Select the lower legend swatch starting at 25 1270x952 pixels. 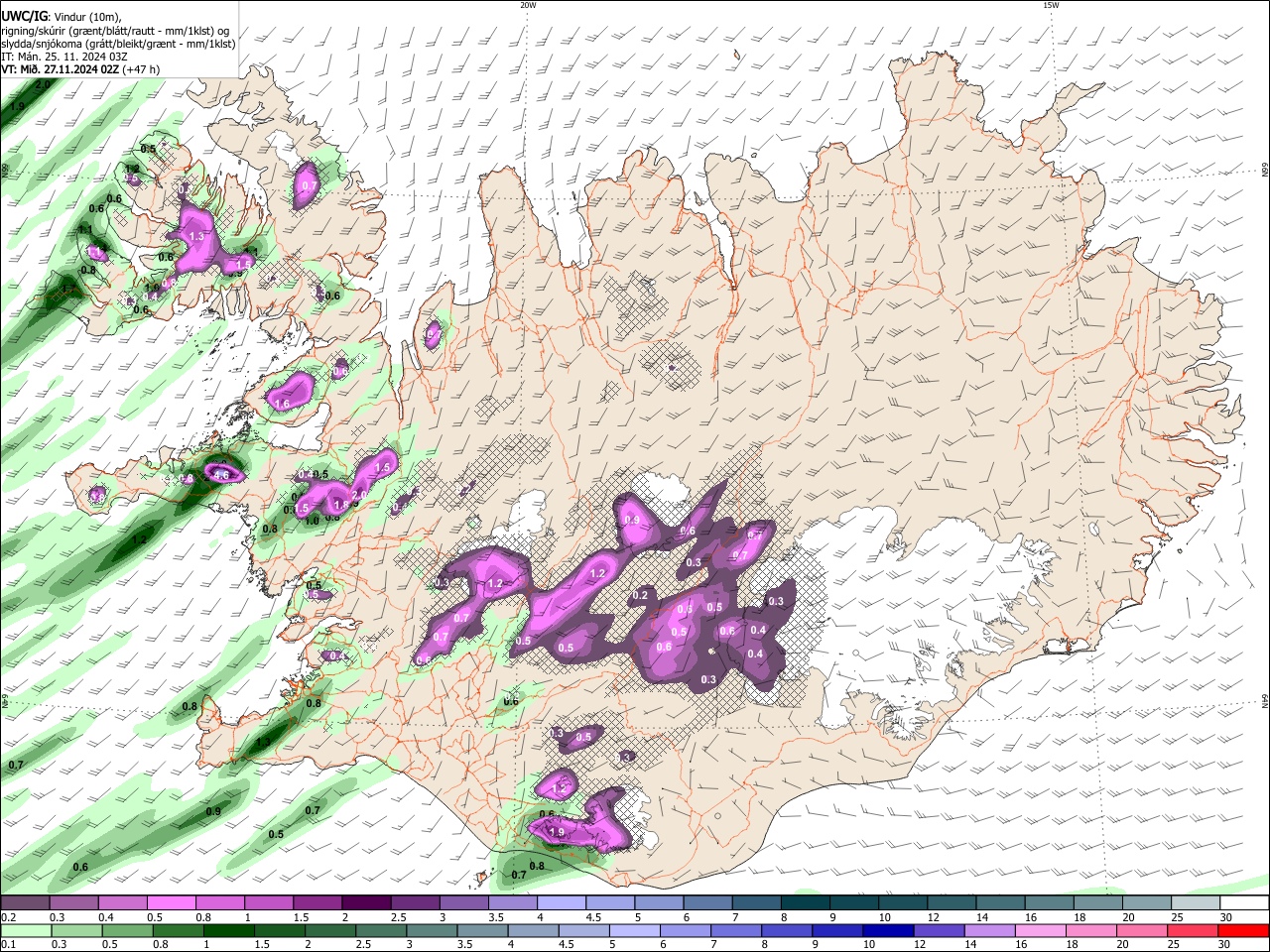(x=1194, y=930)
